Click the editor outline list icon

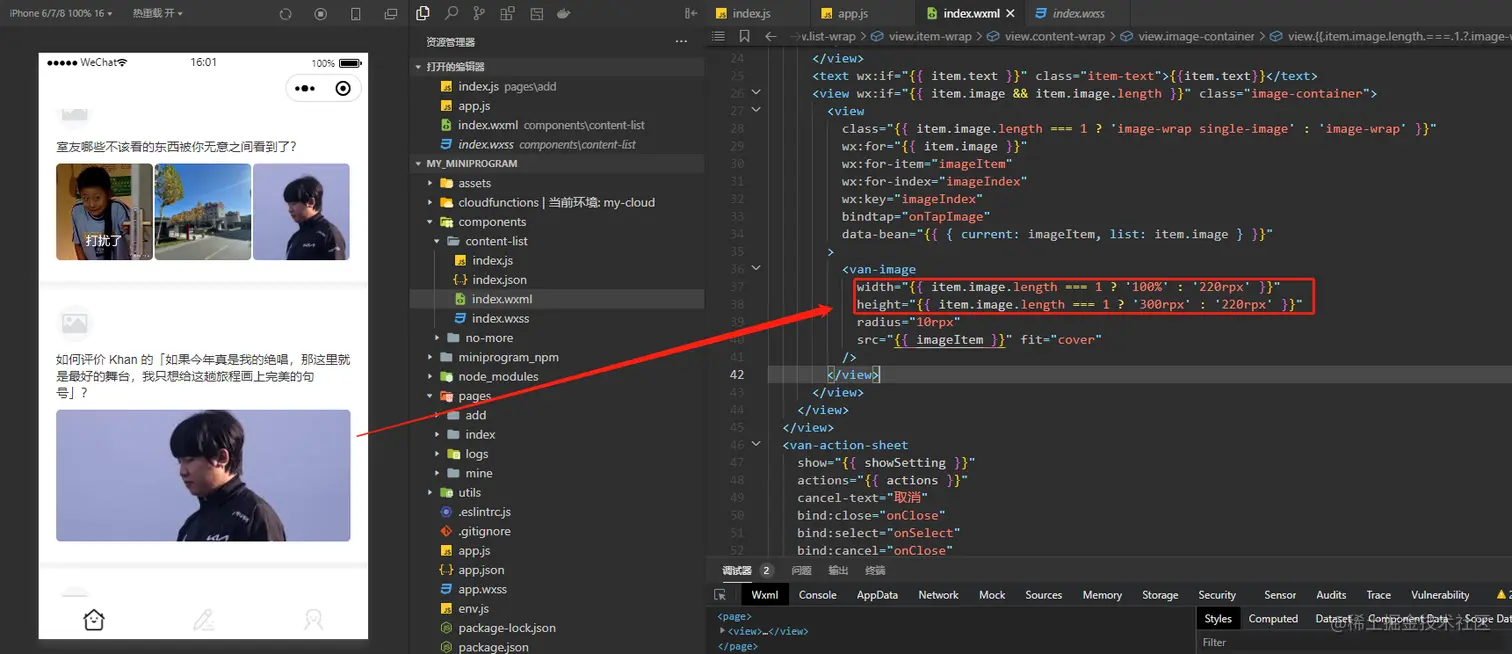717,36
